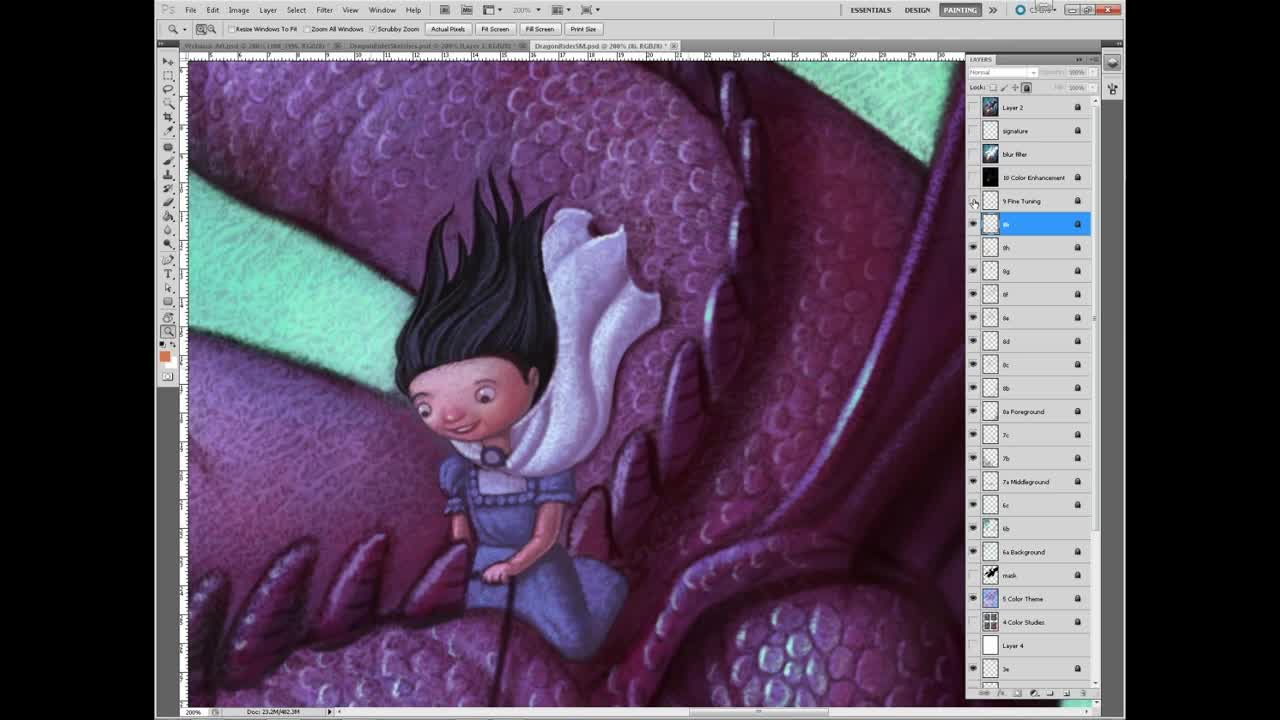Click lock transparent pixels icon
Screen dimensions: 1280x720
pos(993,88)
